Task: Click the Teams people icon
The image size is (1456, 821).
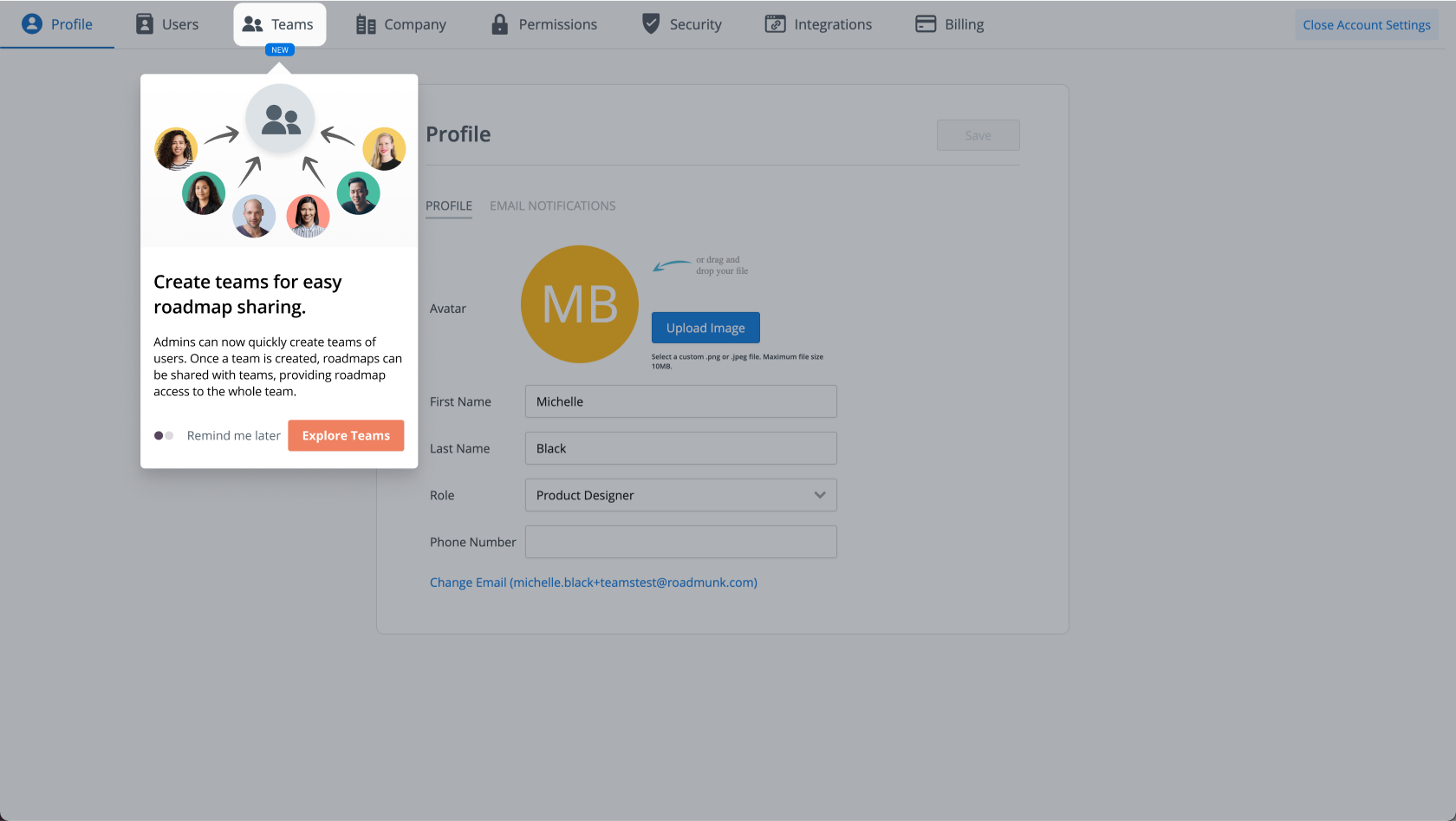Action: pyautogui.click(x=252, y=24)
